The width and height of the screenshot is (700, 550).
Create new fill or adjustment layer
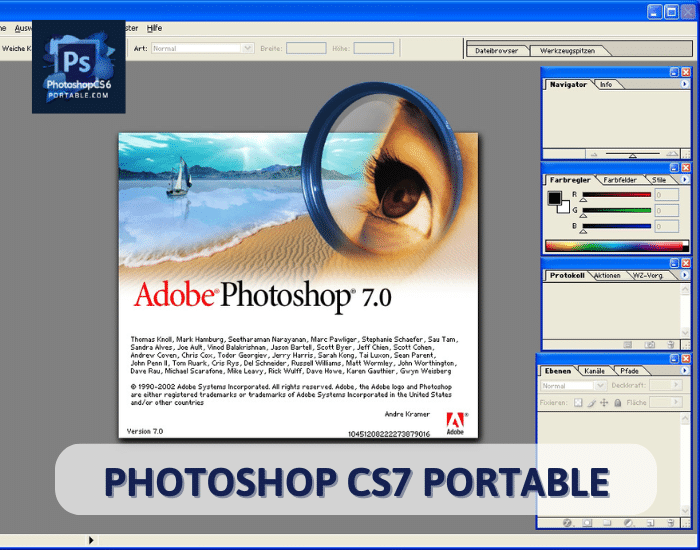tap(628, 523)
